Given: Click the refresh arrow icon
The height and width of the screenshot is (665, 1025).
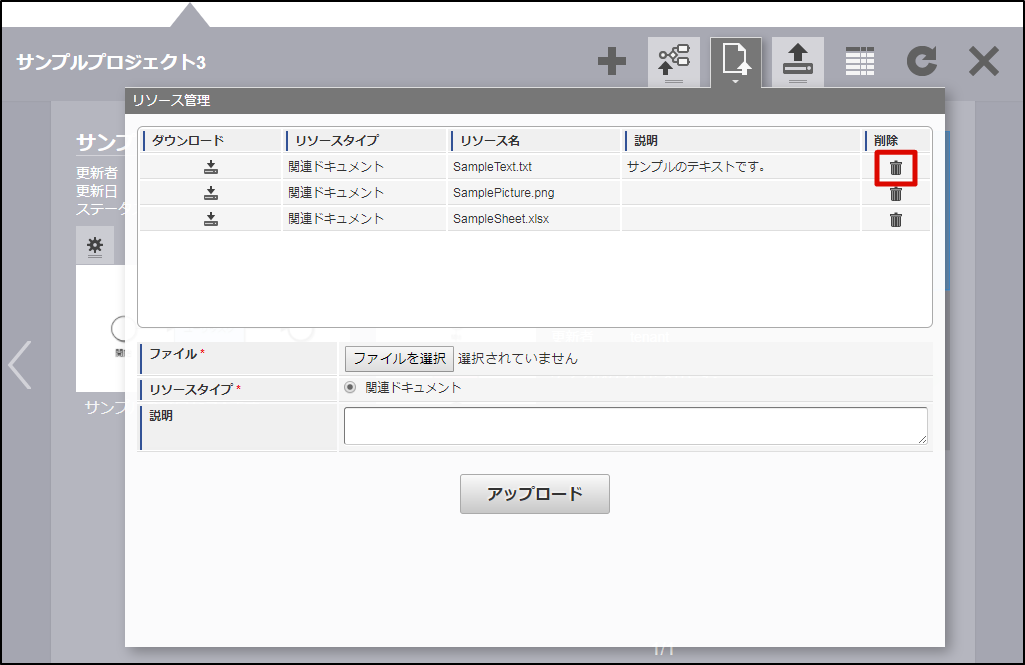Looking at the screenshot, I should pyautogui.click(x=922, y=61).
